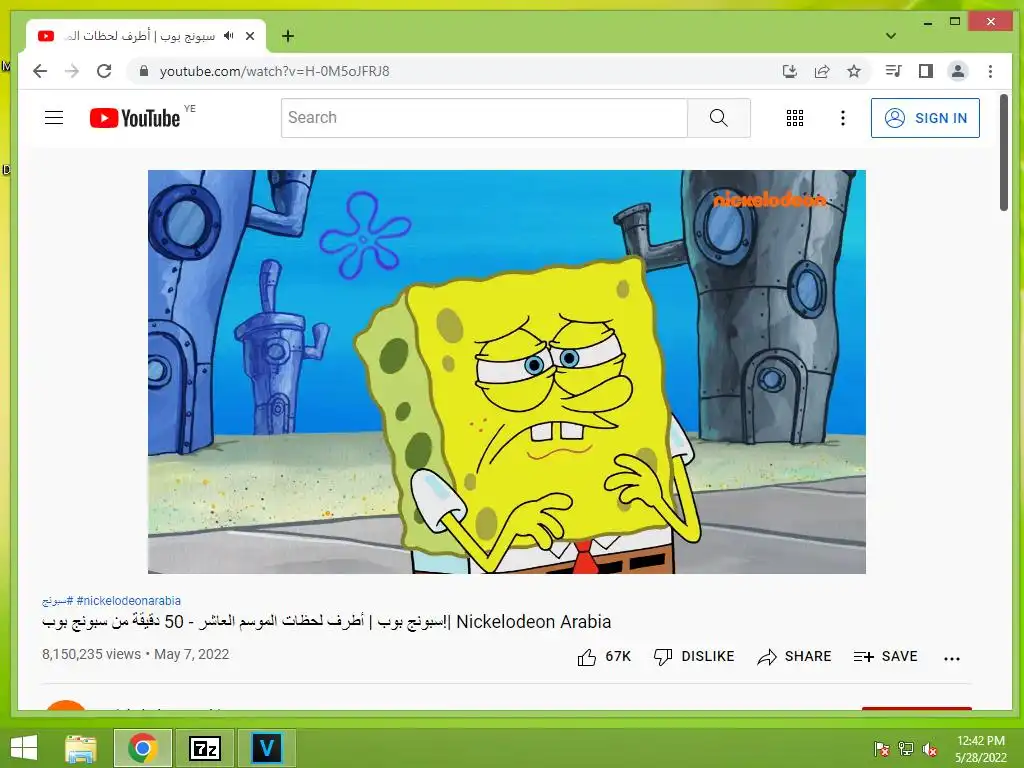Open the YouTube settings three-dot menu

(842, 118)
